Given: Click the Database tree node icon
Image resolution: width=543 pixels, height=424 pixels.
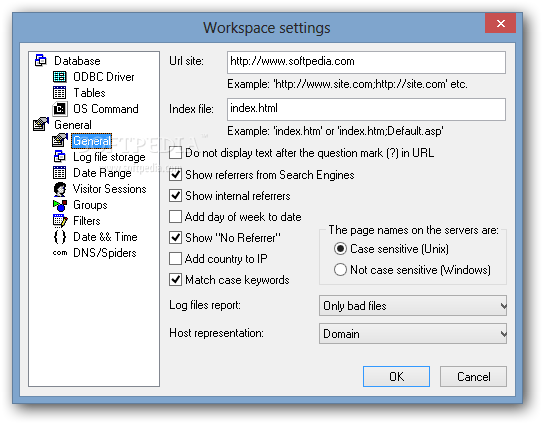Looking at the screenshot, I should [x=41, y=60].
